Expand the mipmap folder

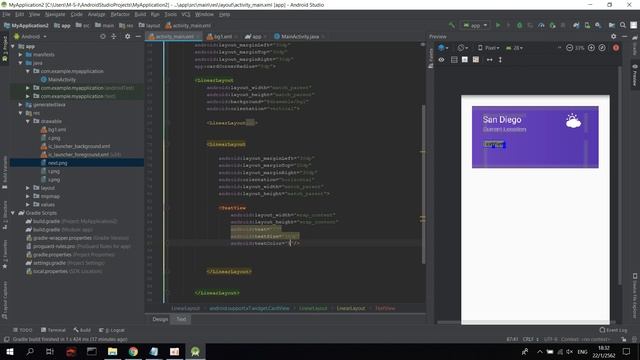coord(28,196)
